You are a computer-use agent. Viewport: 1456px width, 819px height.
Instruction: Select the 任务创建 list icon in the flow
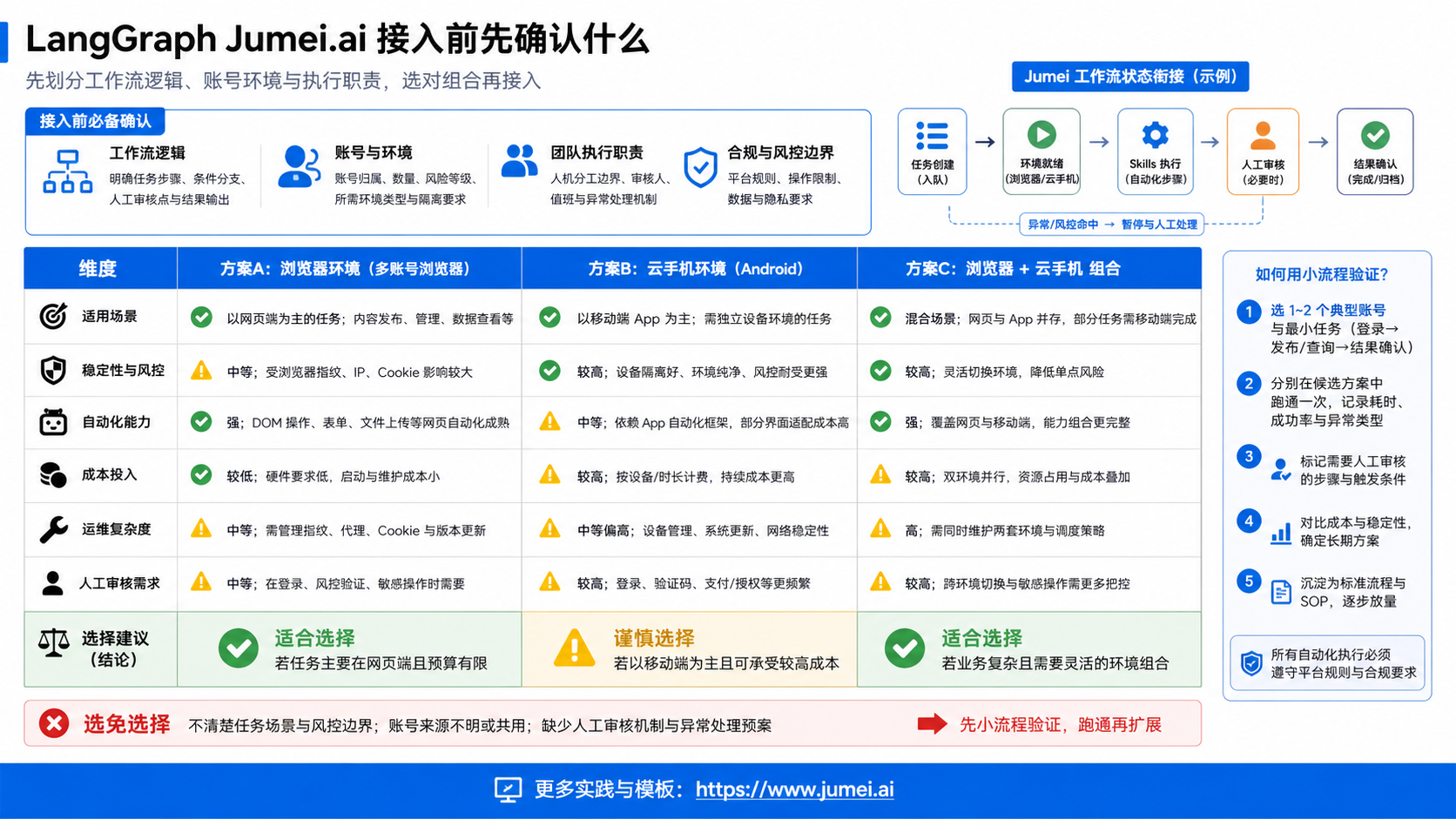(932, 136)
